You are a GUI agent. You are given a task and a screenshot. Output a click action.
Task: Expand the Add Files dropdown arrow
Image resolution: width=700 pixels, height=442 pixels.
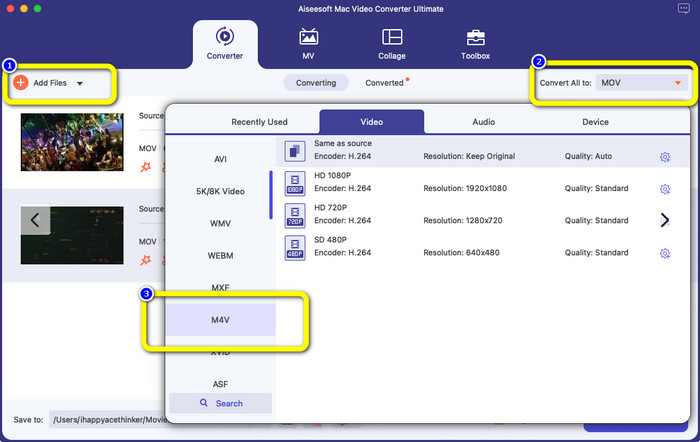[79, 83]
